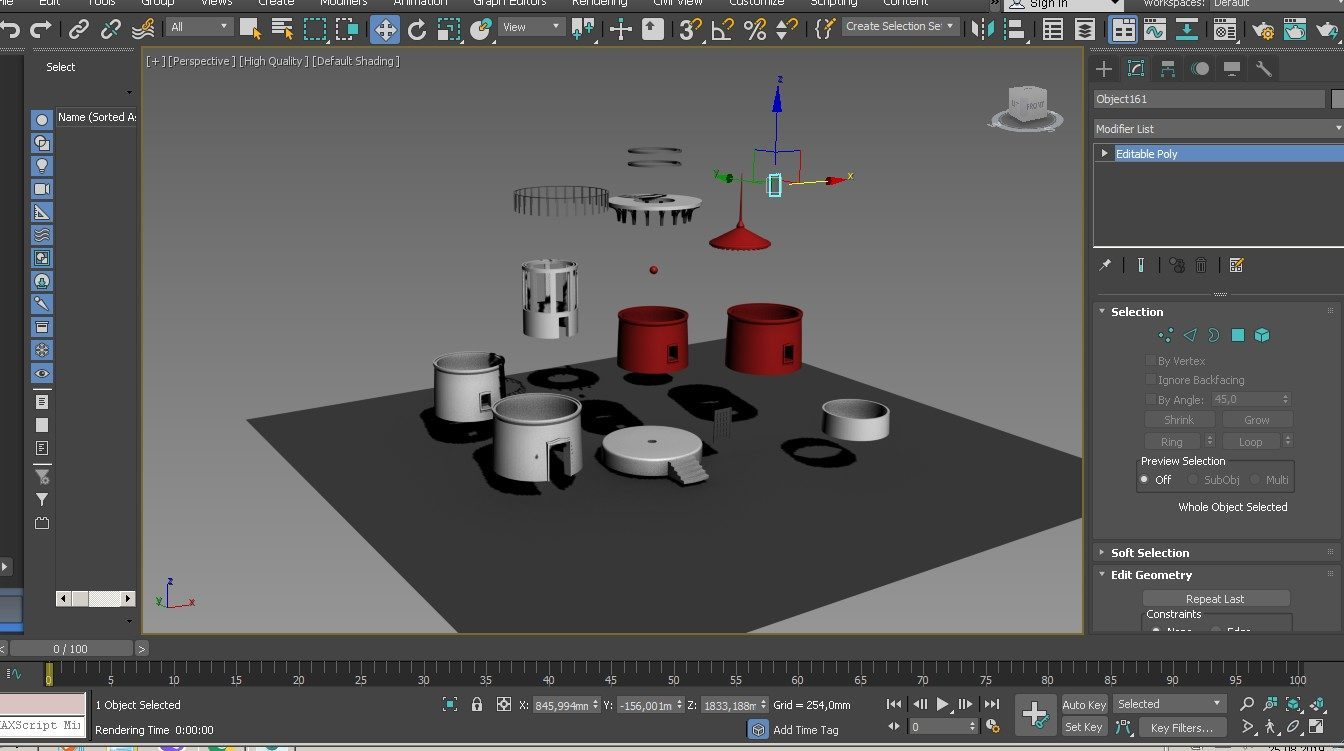1344x751 pixels.
Task: Click the High Quality viewport label menu
Action: click(273, 61)
